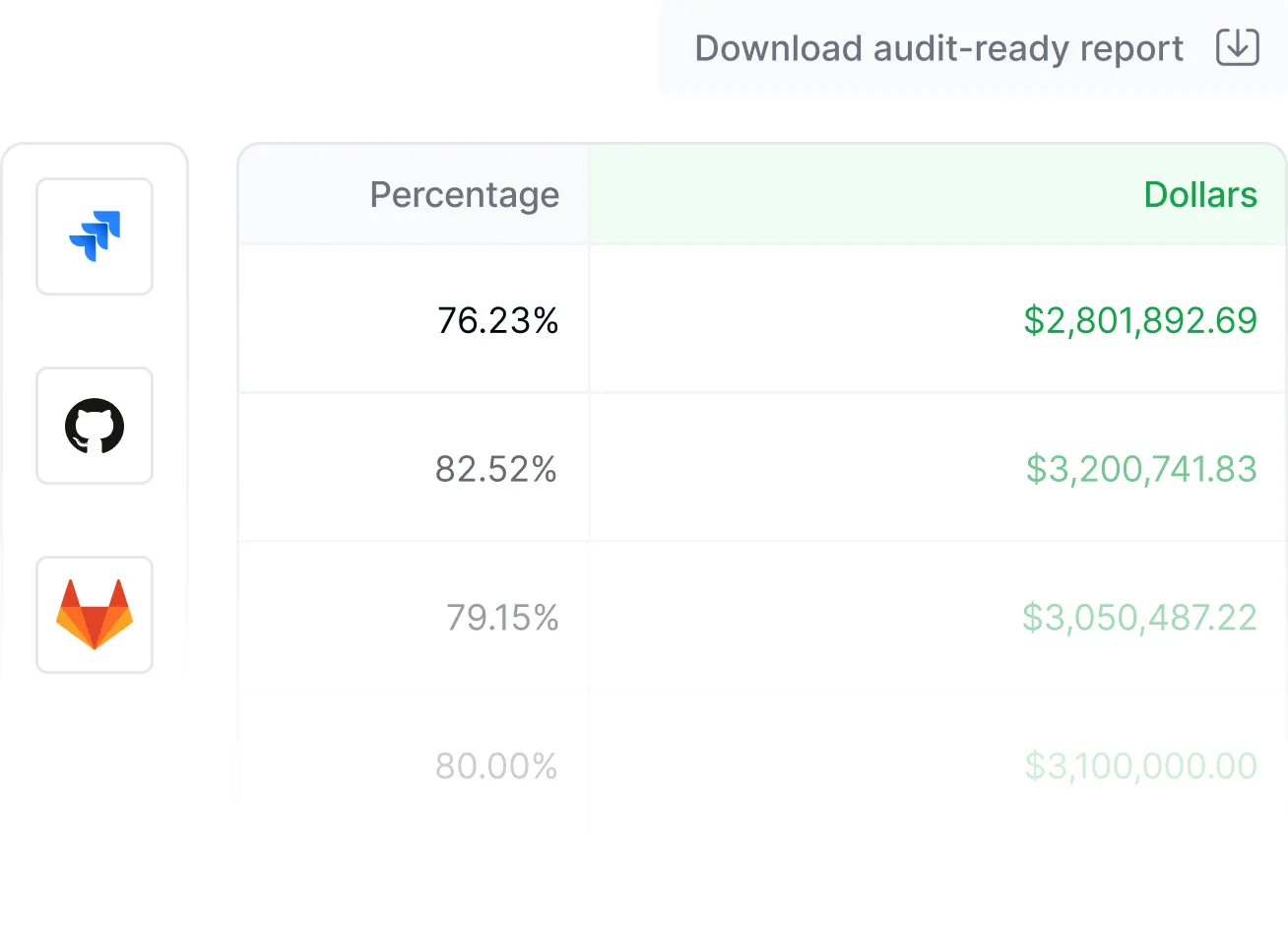Click sidebar gap between GitHub and GitLab tiles

pos(95,520)
